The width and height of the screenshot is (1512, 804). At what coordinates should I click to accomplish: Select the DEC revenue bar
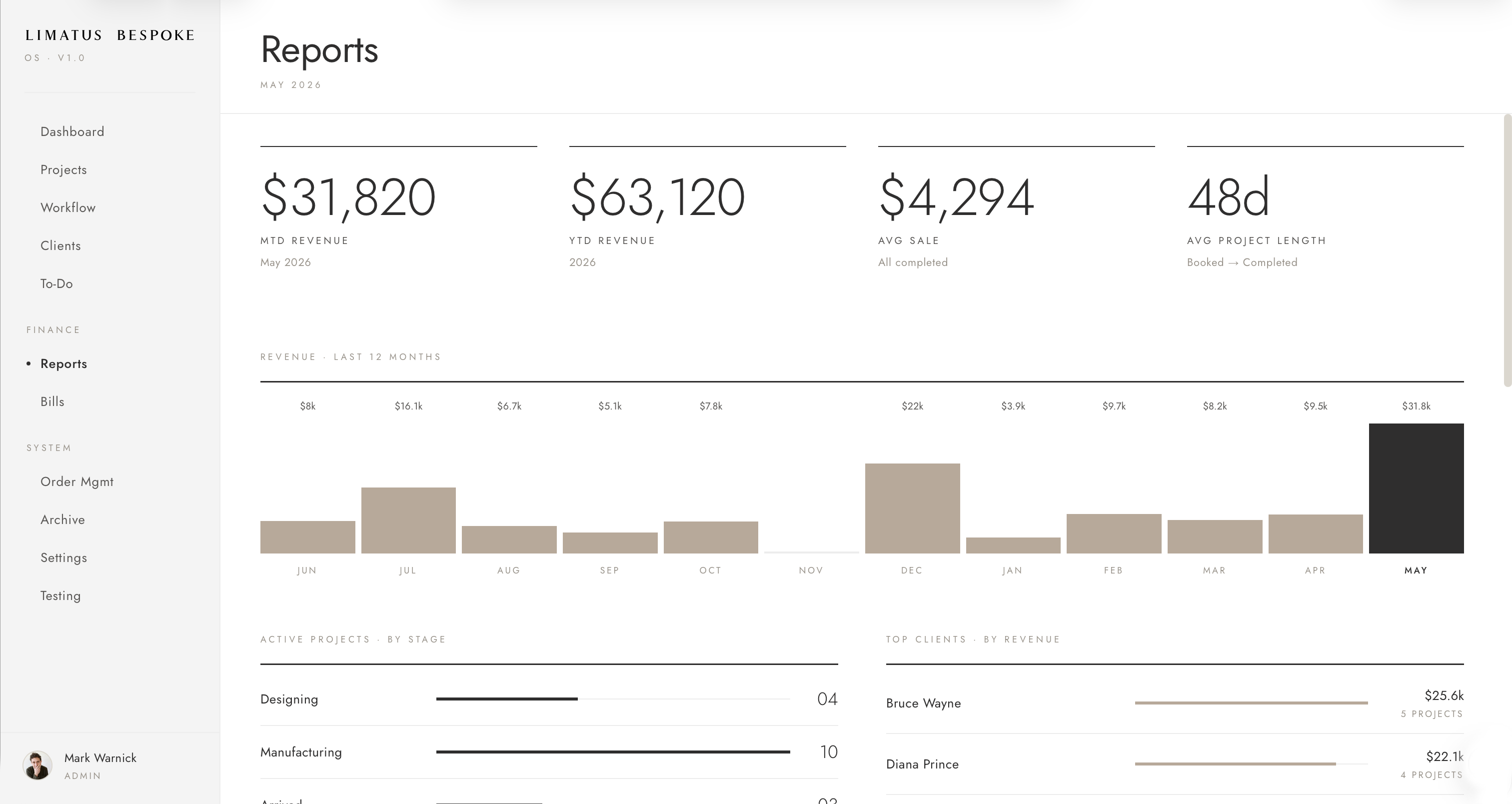[x=913, y=508]
